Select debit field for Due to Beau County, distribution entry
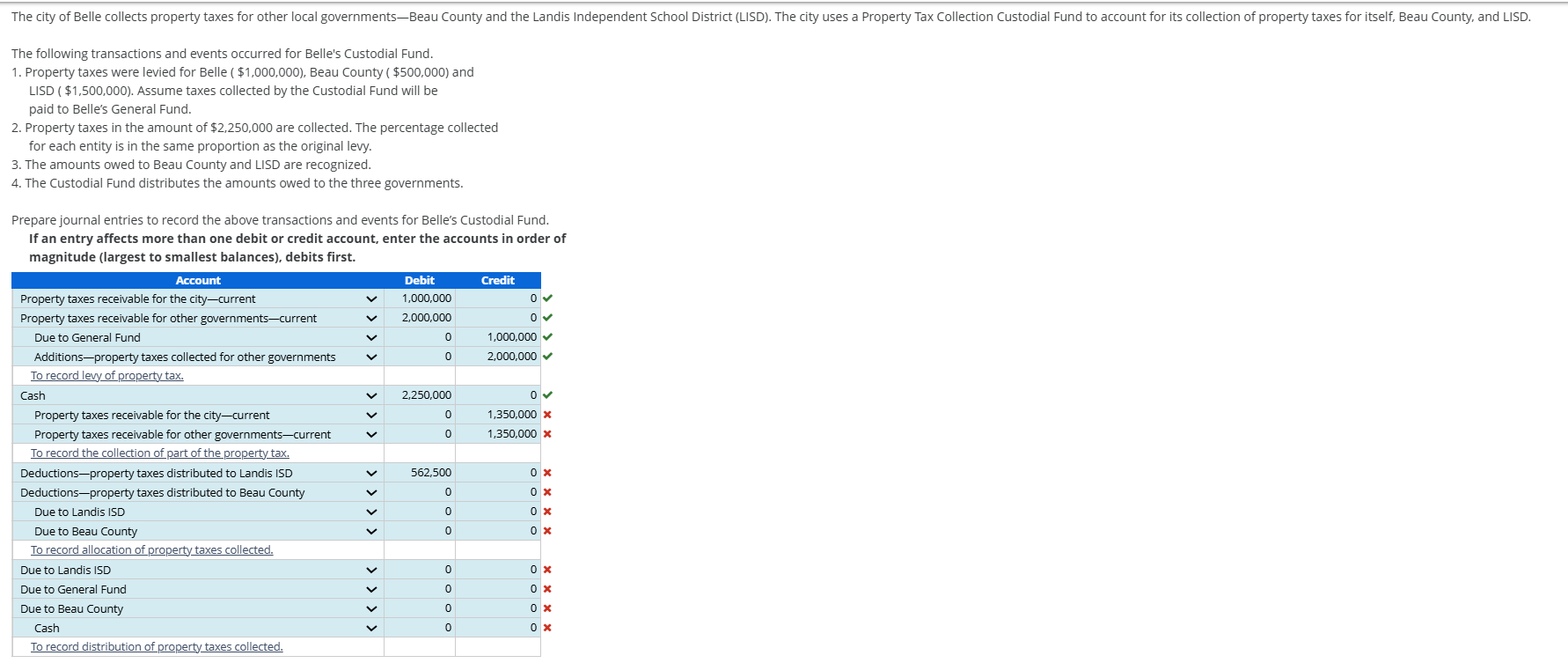This screenshot has width=1568, height=663. 420,608
